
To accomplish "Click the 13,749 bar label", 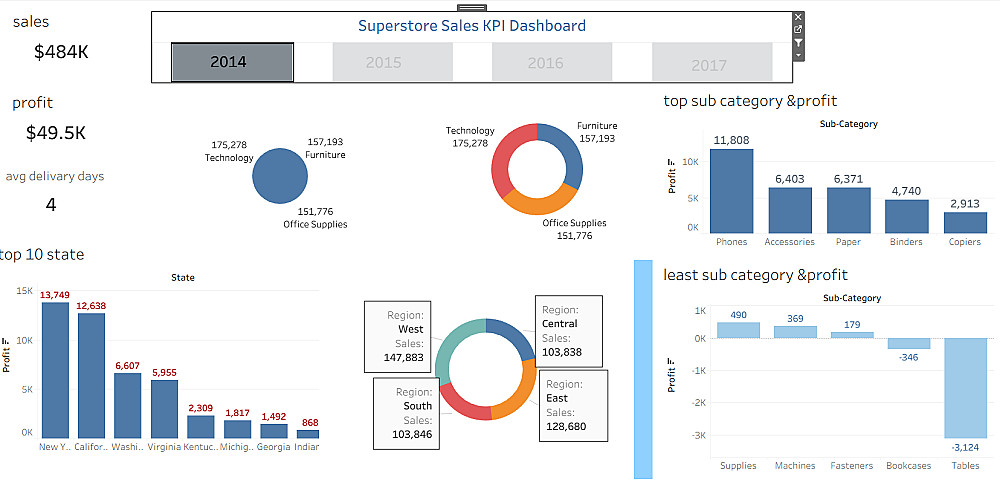I will (x=55, y=295).
